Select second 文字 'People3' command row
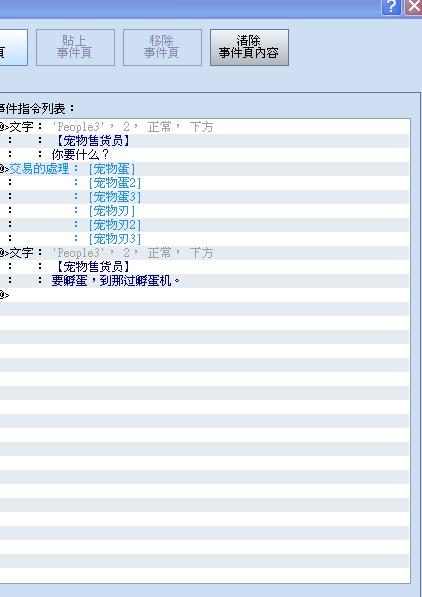 [204, 253]
